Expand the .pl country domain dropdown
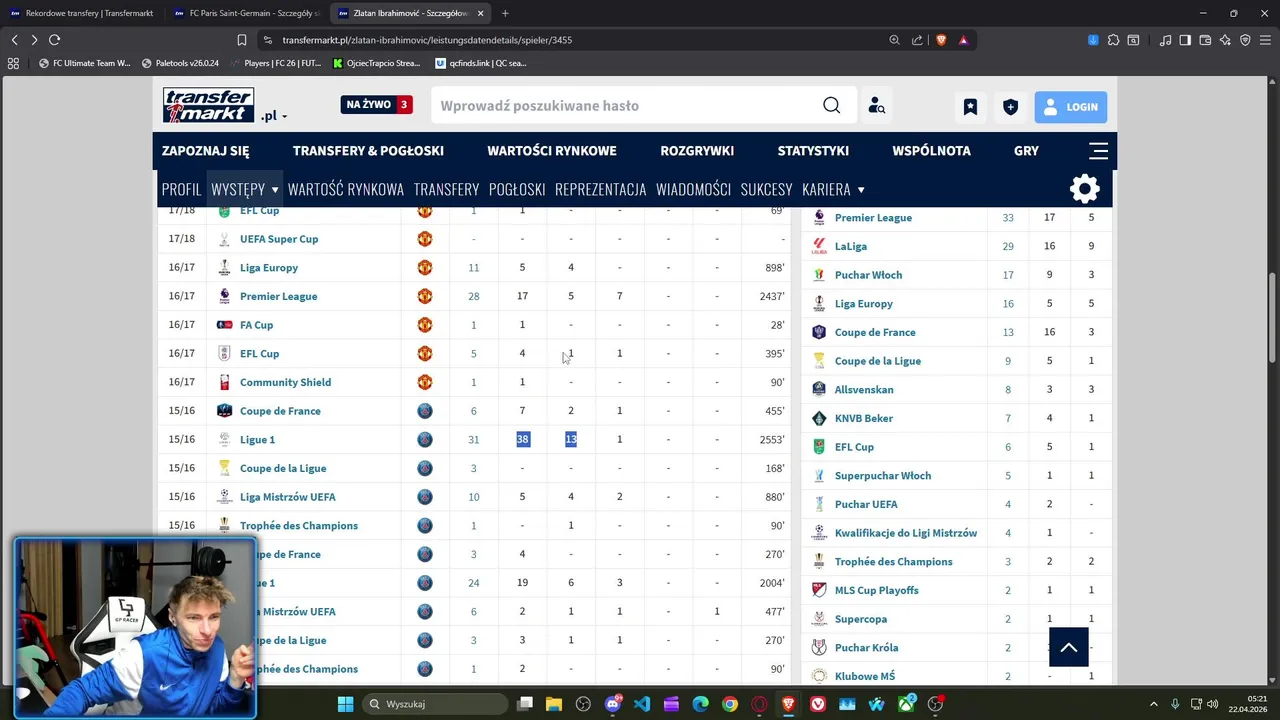This screenshot has height=720, width=1280. pos(274,116)
